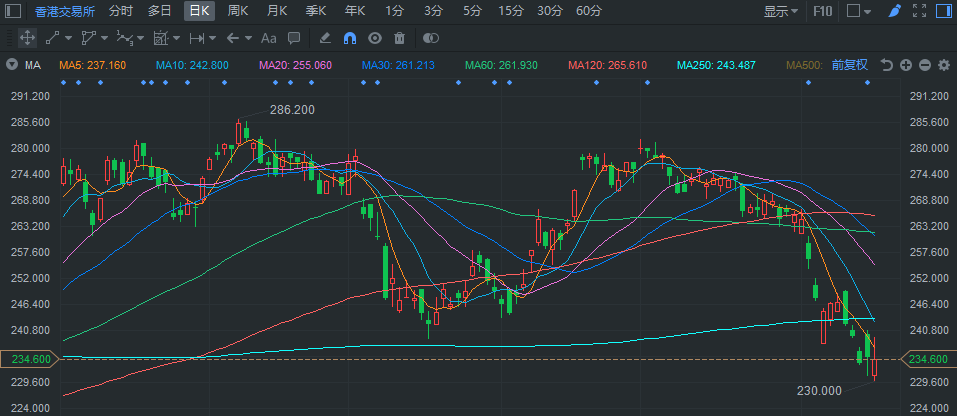Collapse the MA indicator row
Screen dimensions: 957x416
(x=11, y=65)
